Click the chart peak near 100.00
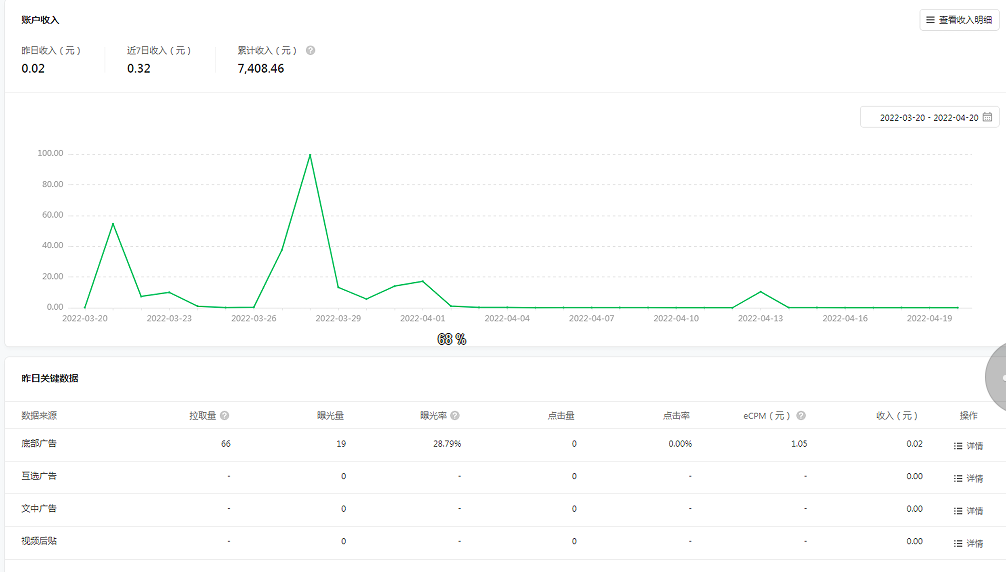The width and height of the screenshot is (1006, 572). coord(310,155)
